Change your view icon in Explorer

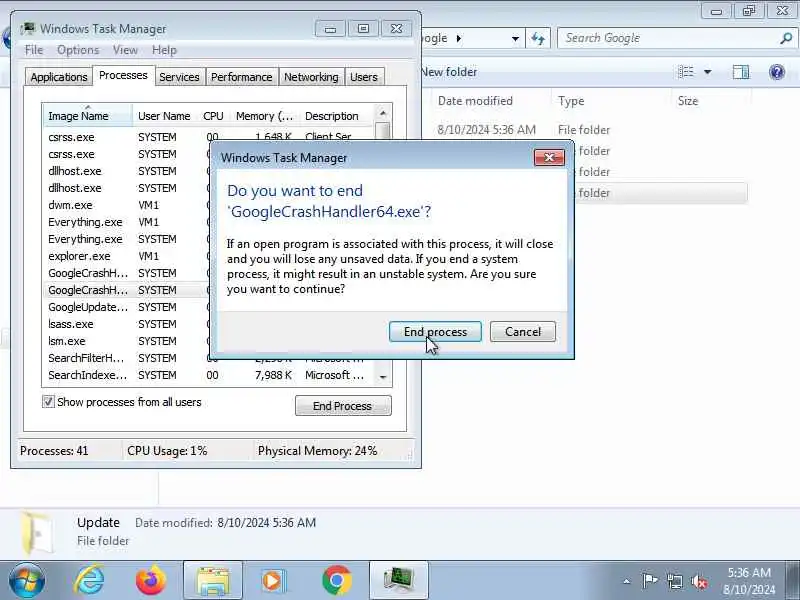coord(686,72)
